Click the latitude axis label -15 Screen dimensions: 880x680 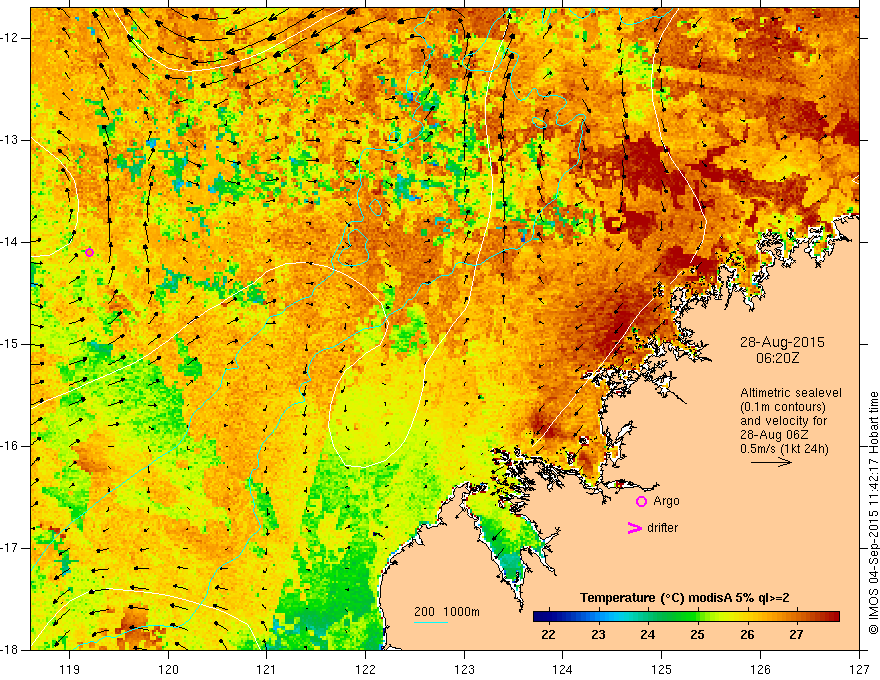pyautogui.click(x=10, y=344)
